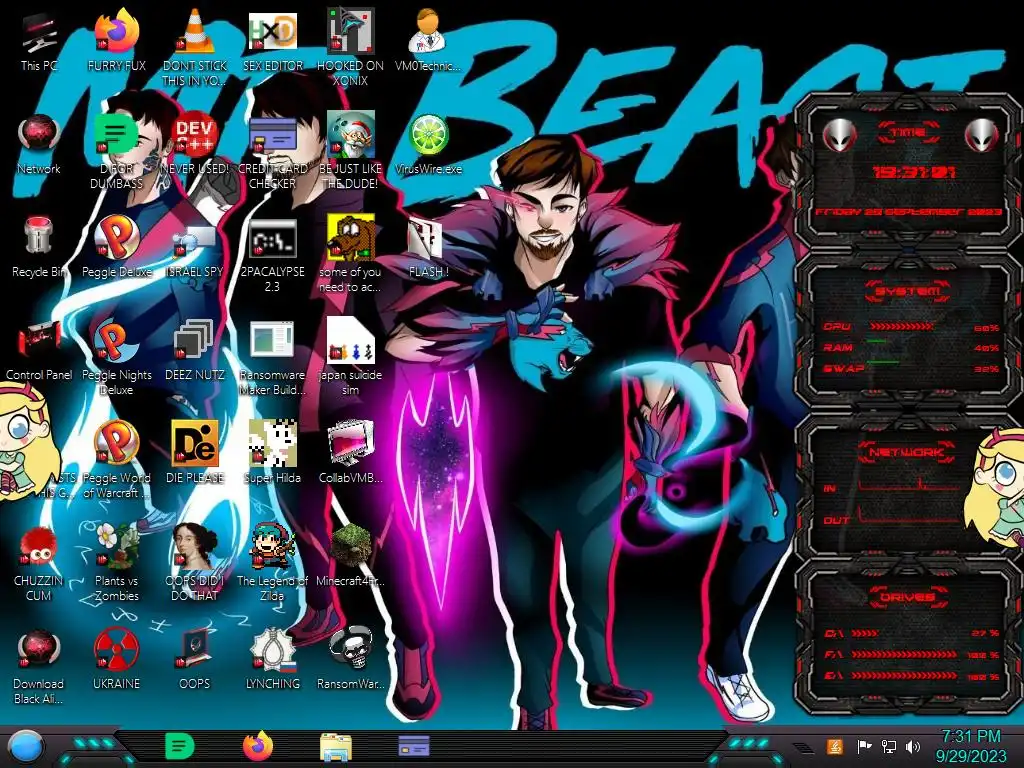Click the C:\ drive usage bar
The height and width of the screenshot is (768, 1024).
point(865,633)
